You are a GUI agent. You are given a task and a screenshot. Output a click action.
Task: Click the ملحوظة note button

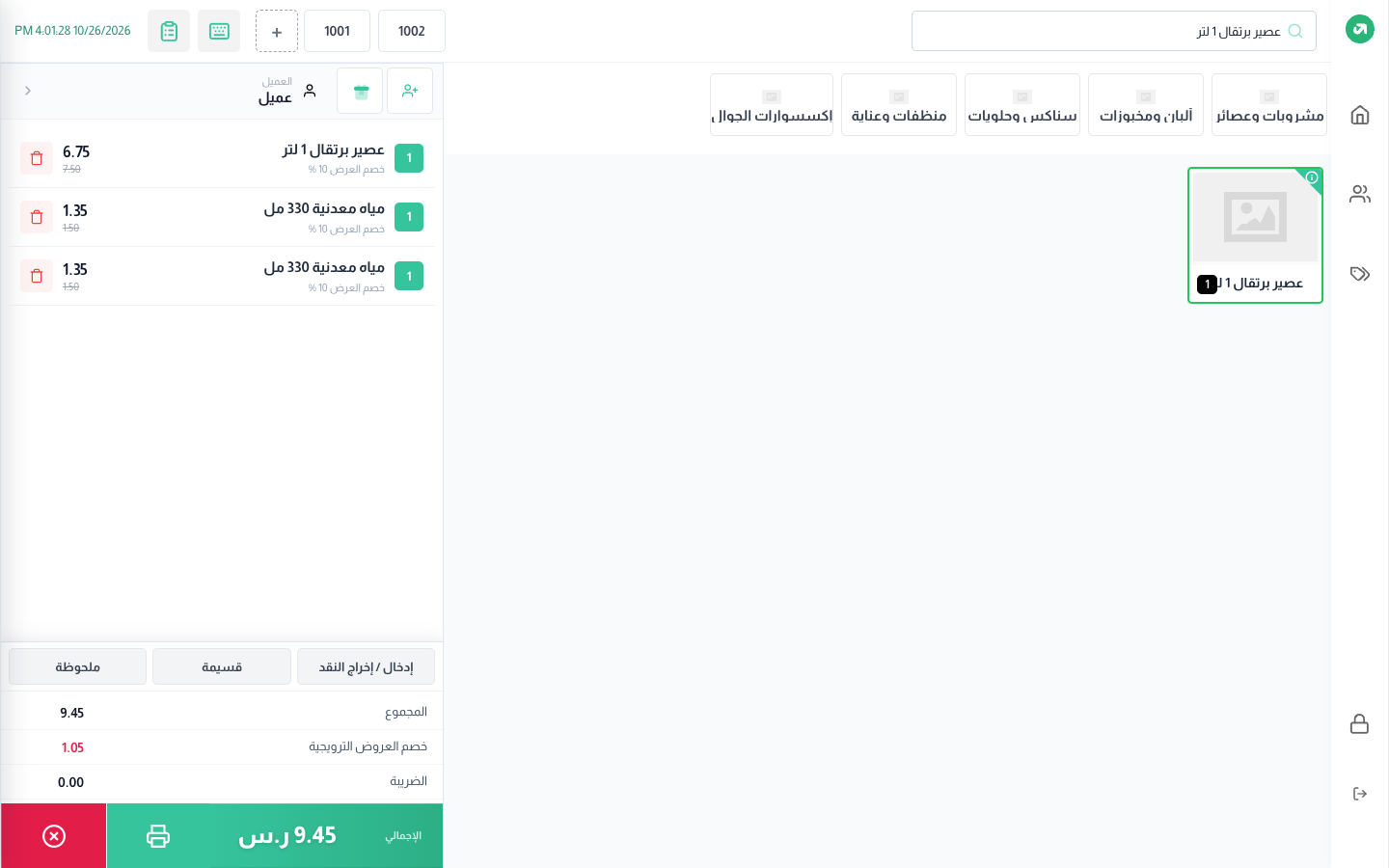click(x=78, y=666)
